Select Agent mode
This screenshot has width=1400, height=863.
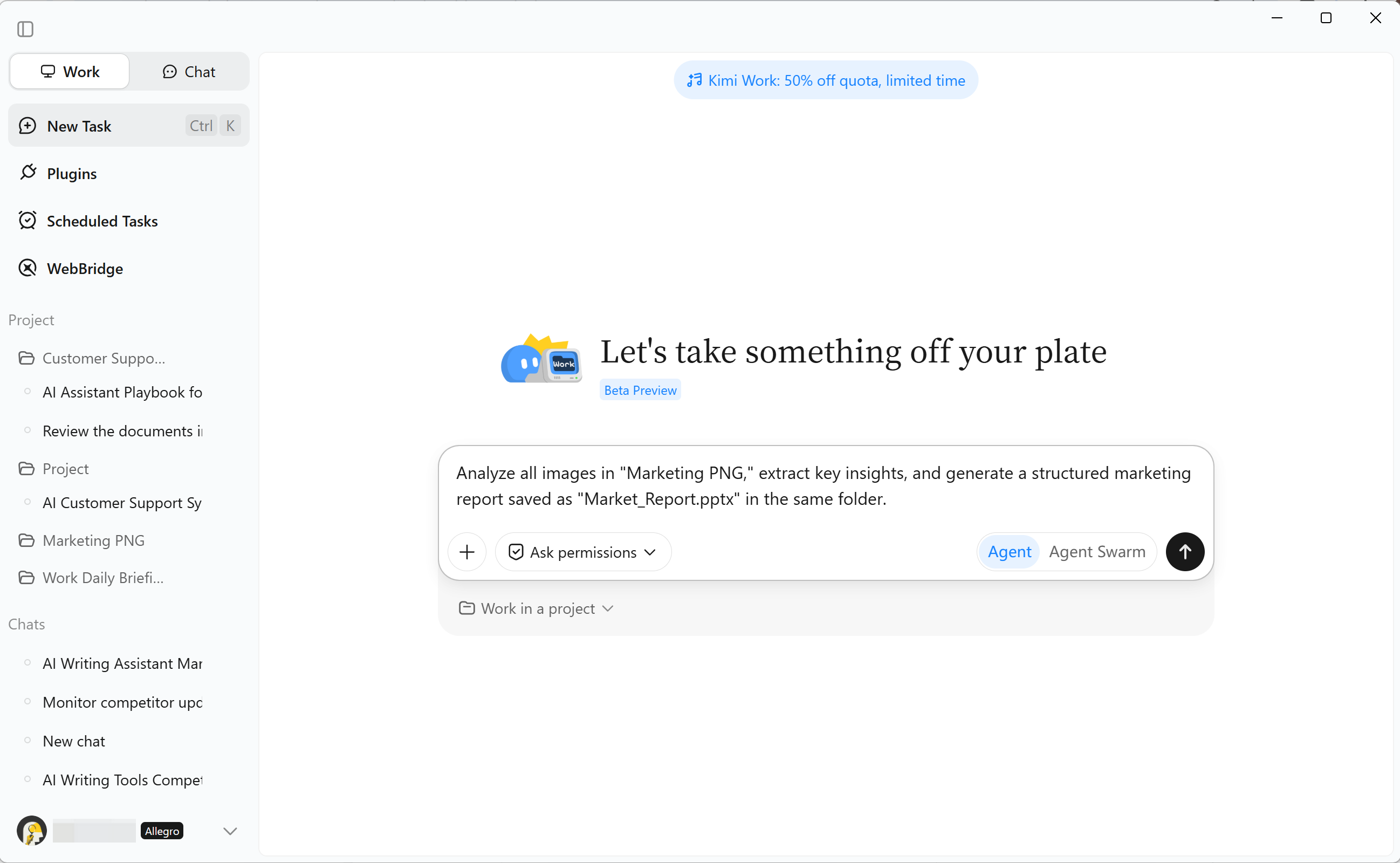(x=1009, y=551)
